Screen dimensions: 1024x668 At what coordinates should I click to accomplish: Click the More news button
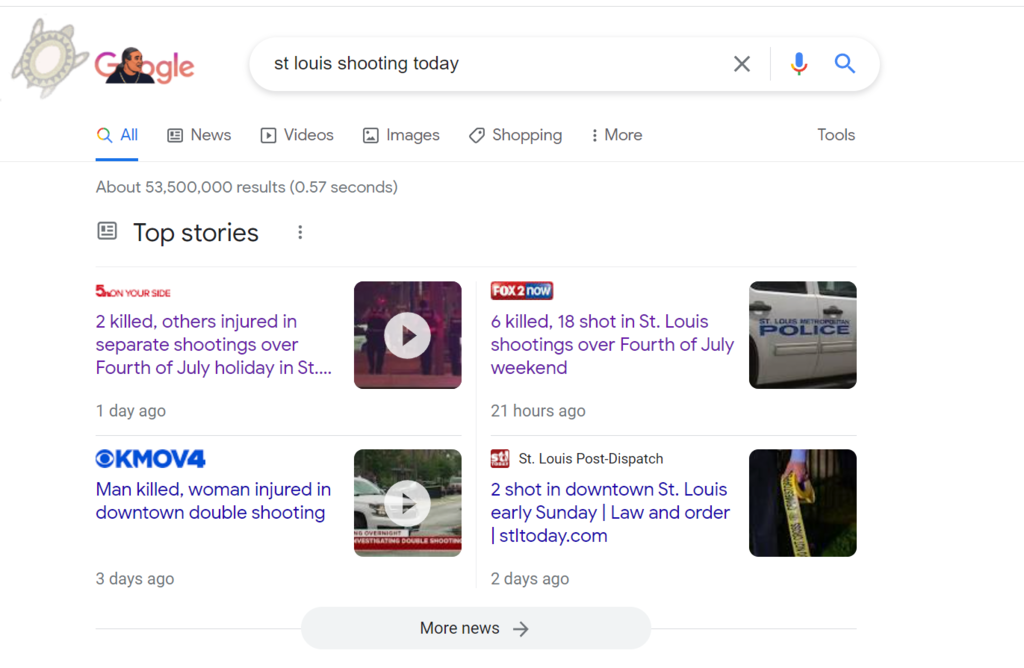475,628
